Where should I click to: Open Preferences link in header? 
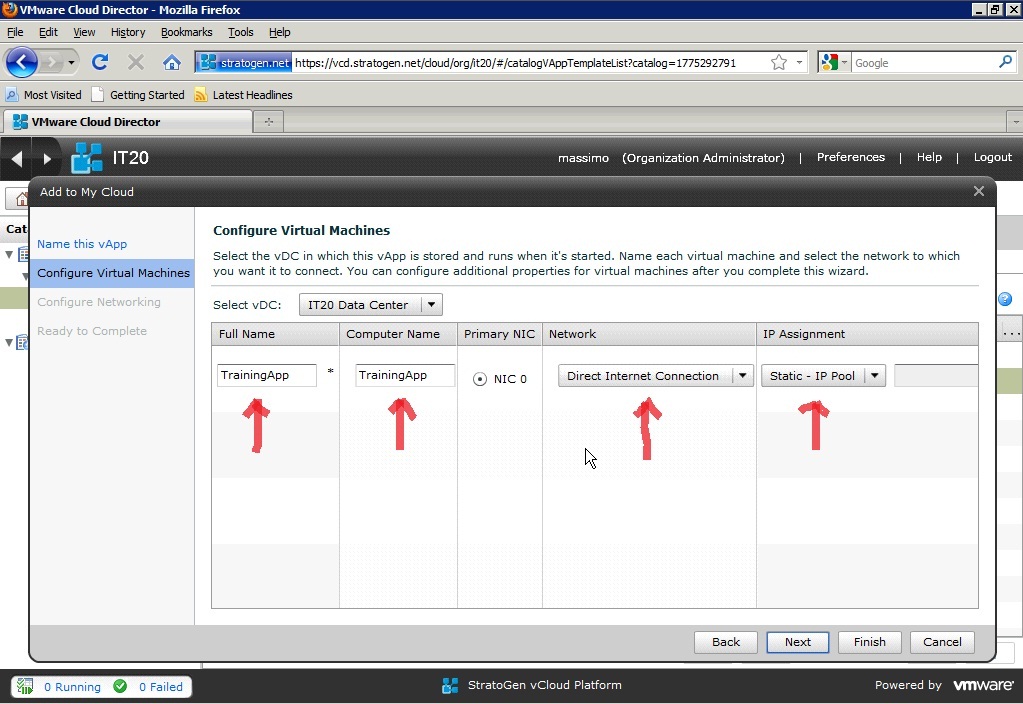click(851, 157)
